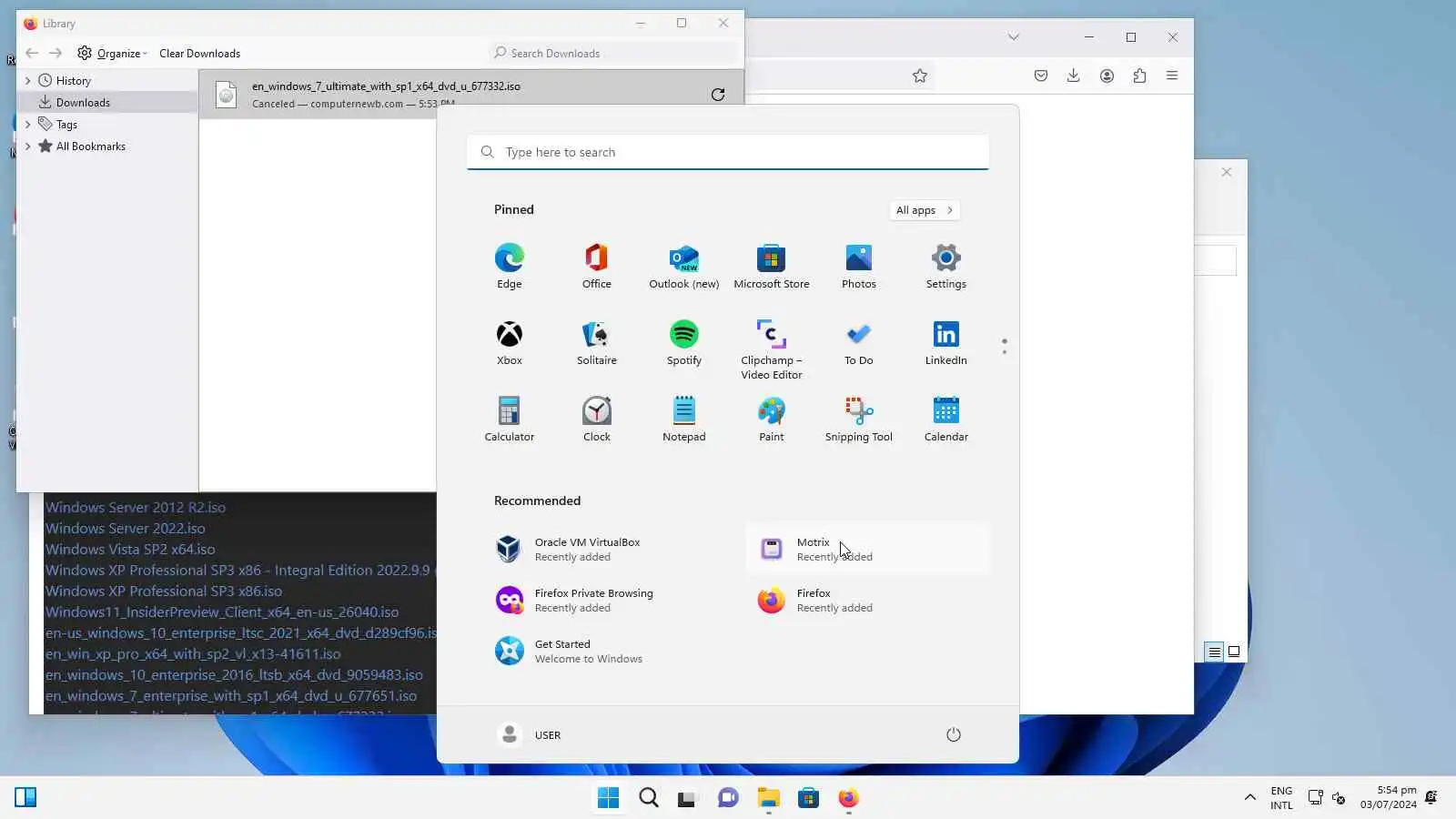The width and height of the screenshot is (1456, 819).
Task: Open the taskbar Chat icon
Action: point(728,798)
